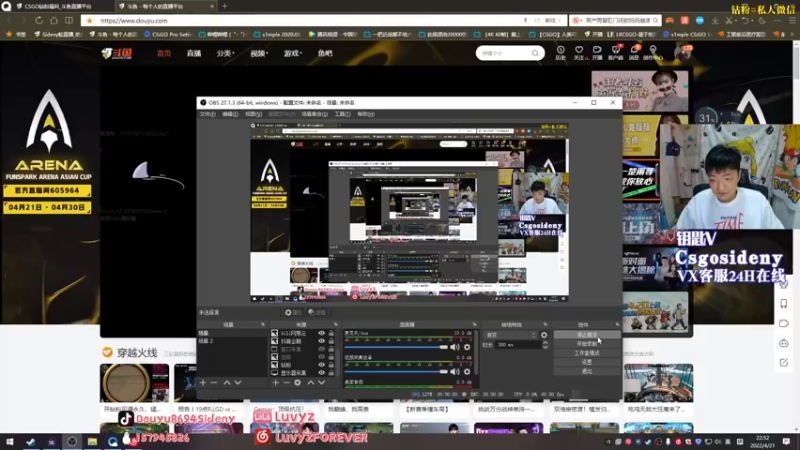Toggle visibility eye of first OBS source
Image resolution: width=800 pixels, height=450 pixels.
pos(321,333)
